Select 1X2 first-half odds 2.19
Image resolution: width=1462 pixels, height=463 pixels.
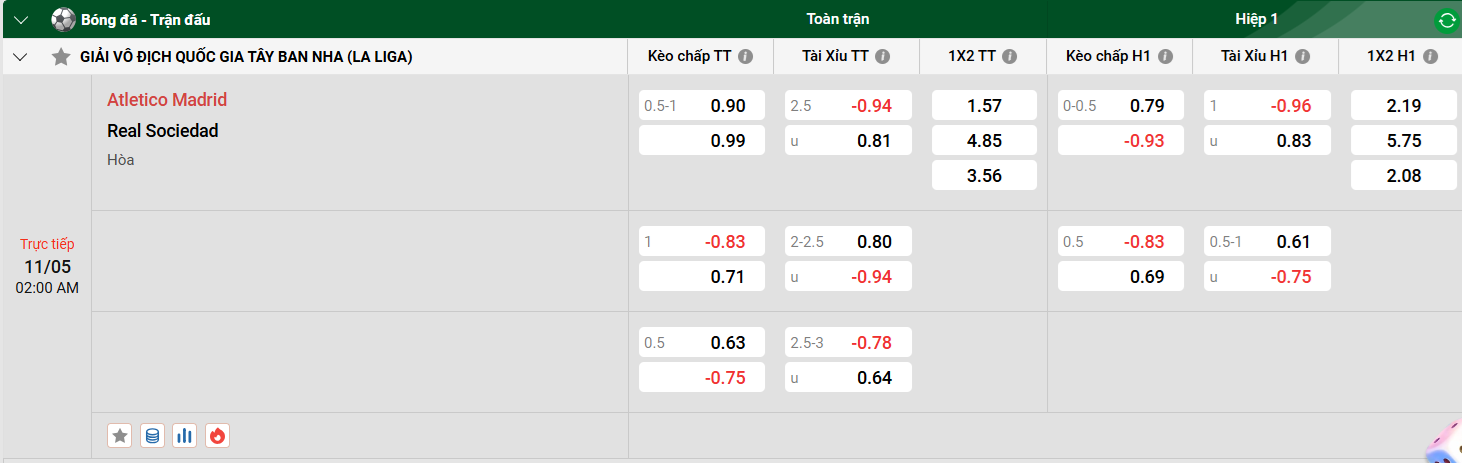point(1403,105)
